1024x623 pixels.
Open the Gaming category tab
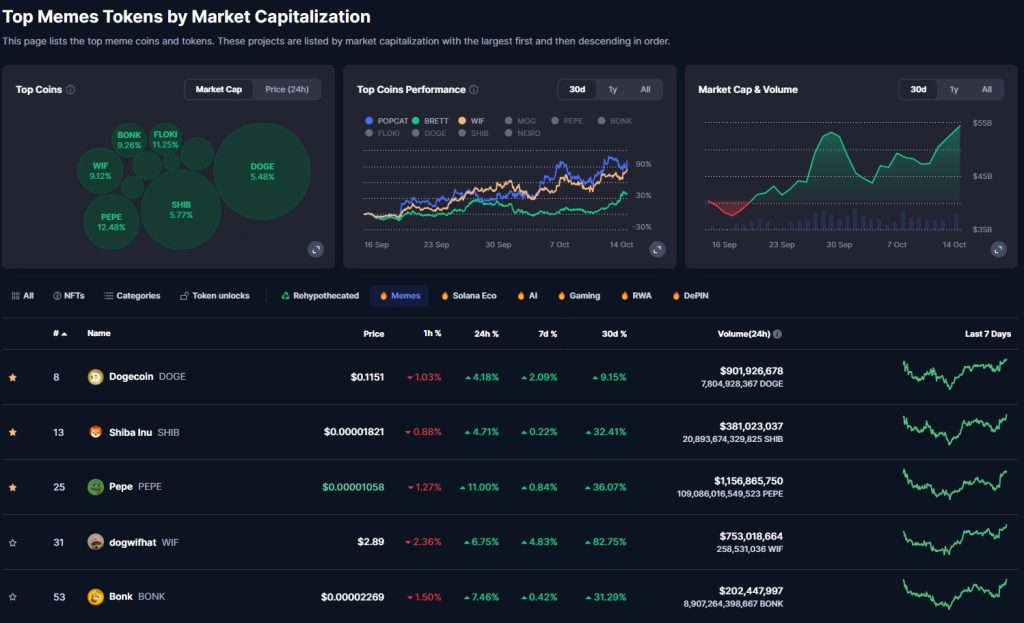[x=579, y=296]
